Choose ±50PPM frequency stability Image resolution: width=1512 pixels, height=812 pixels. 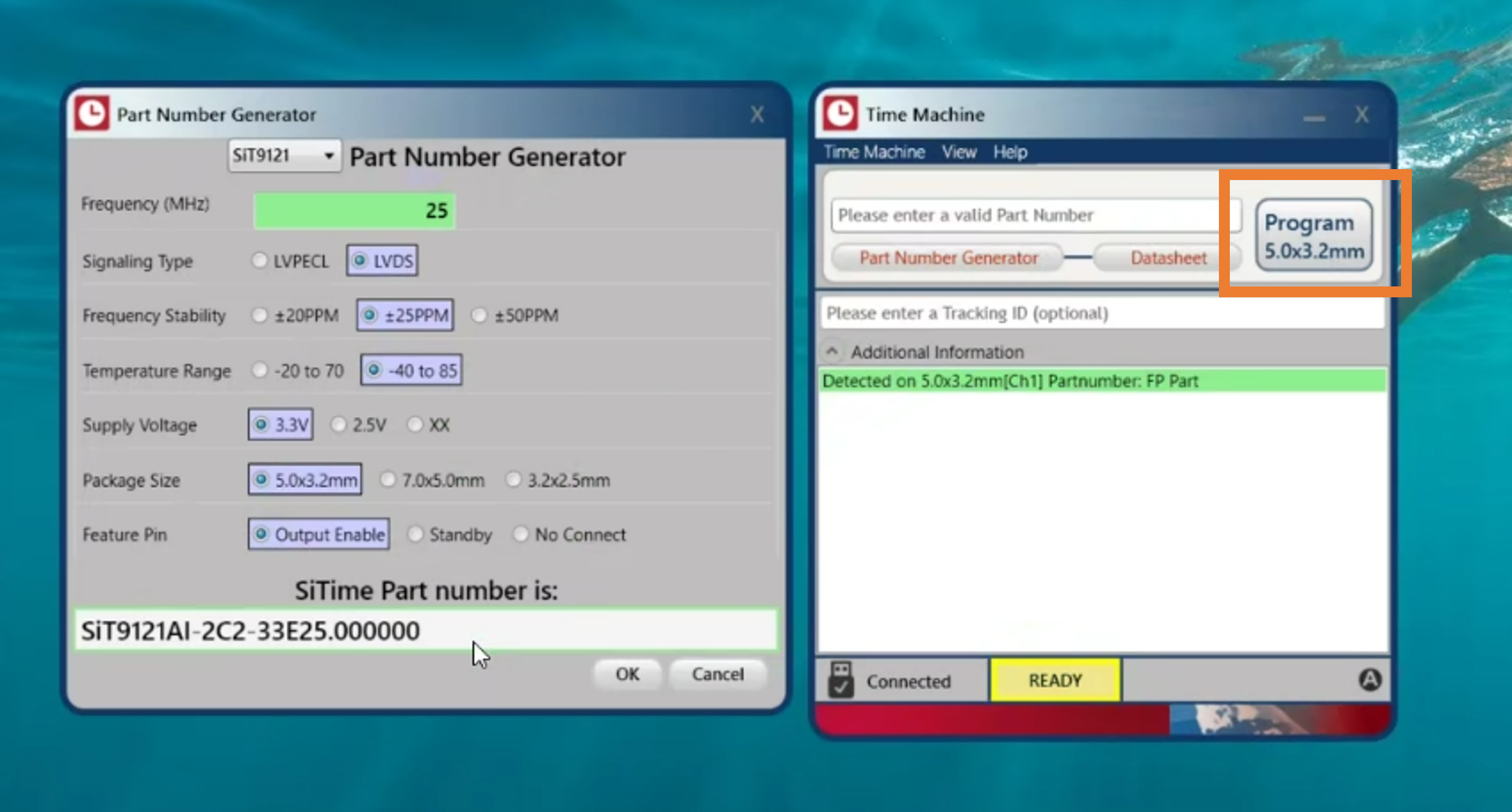click(x=515, y=315)
